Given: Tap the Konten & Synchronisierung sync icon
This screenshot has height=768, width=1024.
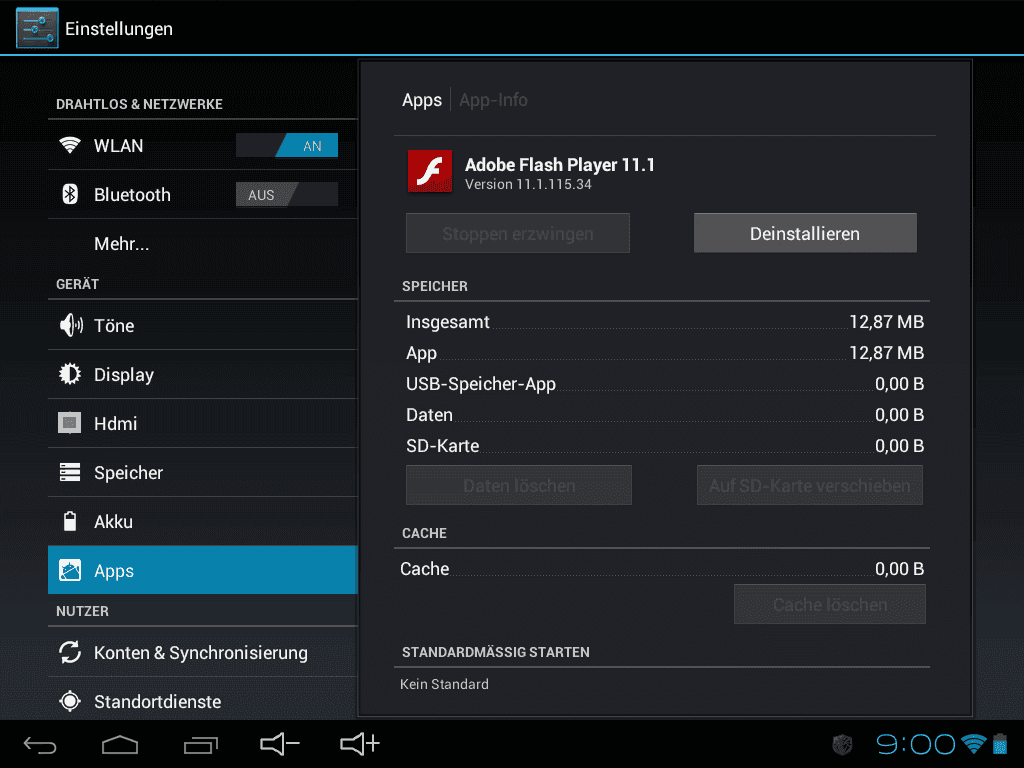Looking at the screenshot, I should 70,652.
